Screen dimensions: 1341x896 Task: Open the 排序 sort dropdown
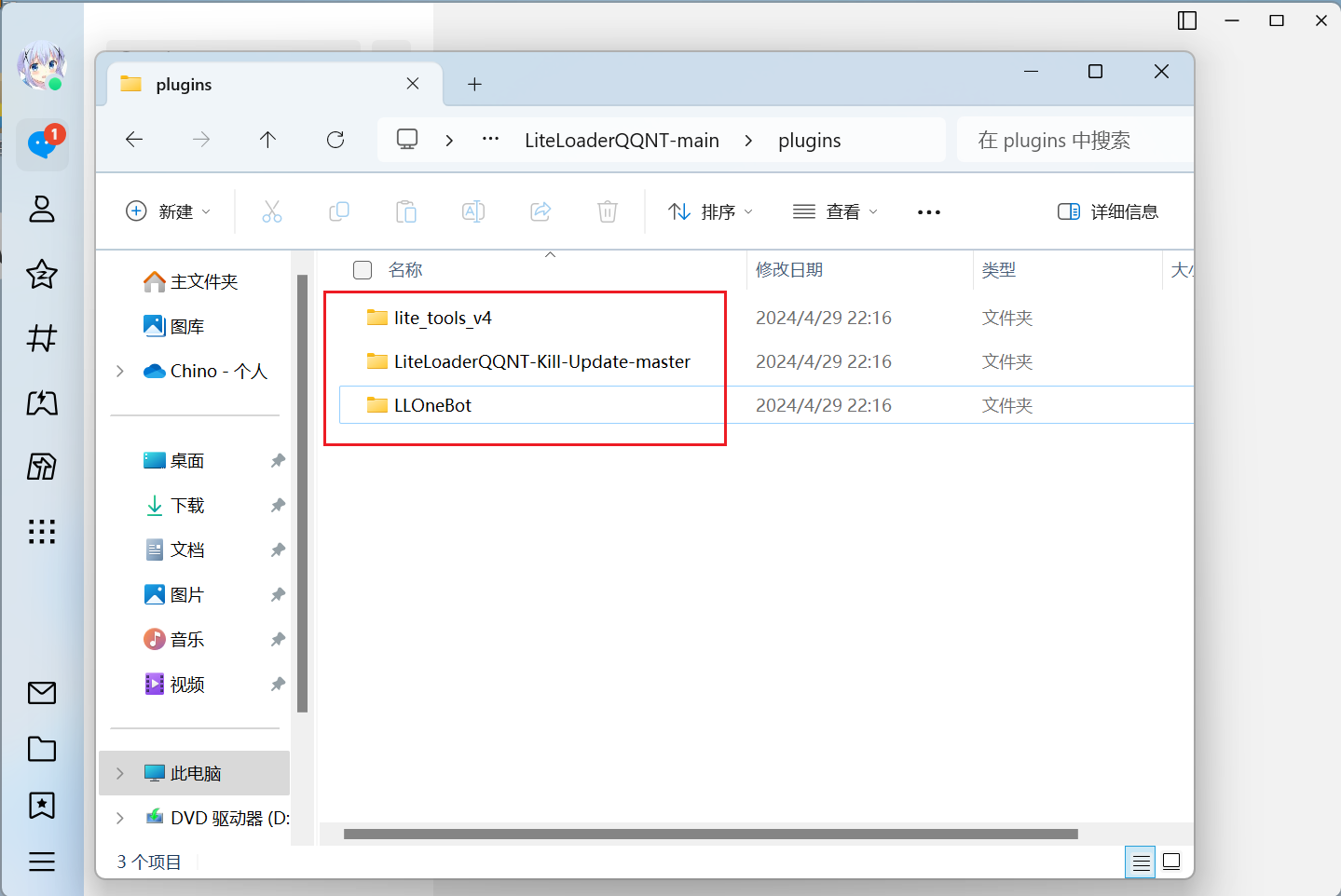711,212
